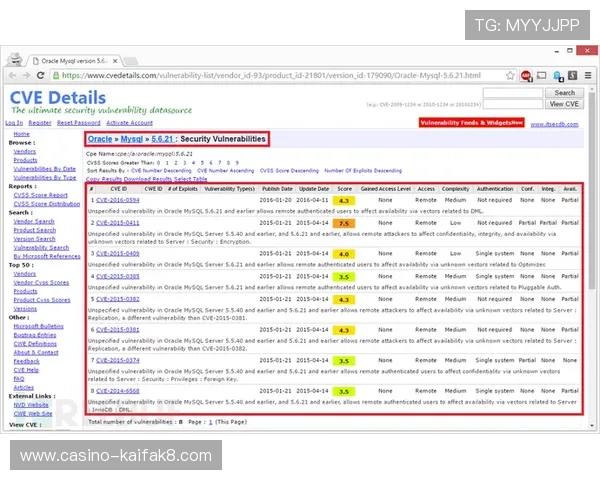Select the Oracle Mysql version 5.6 tab
Screen dimensions: 600x480
tap(75, 61)
